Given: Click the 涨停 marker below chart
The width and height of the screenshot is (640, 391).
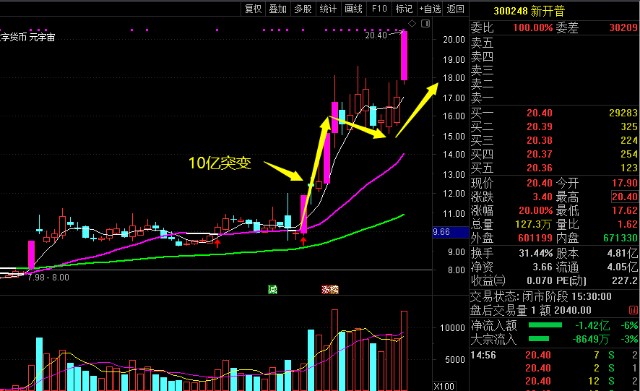Looking at the screenshot, I should tap(330, 289).
